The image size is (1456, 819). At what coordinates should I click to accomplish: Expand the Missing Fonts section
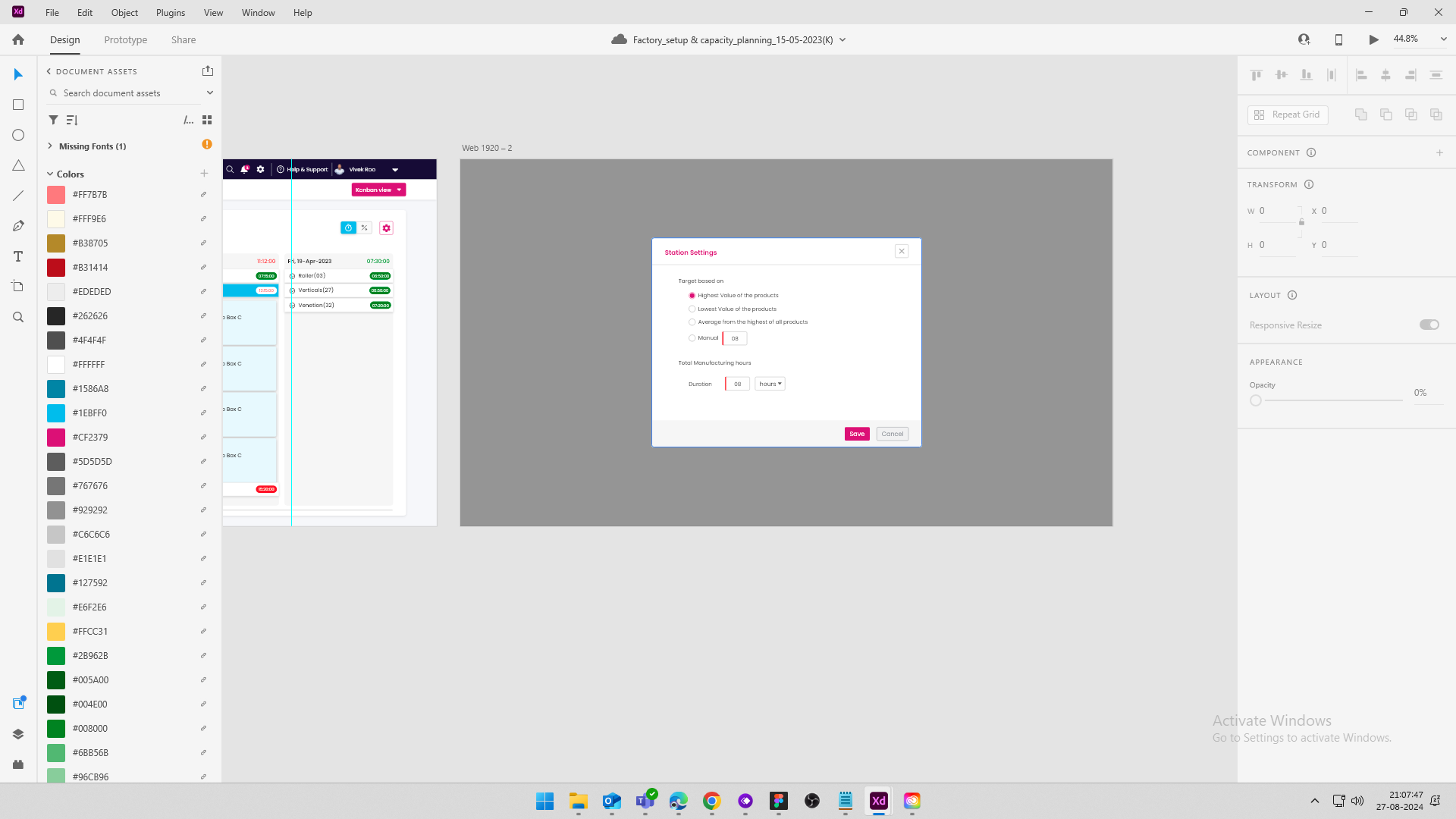50,146
